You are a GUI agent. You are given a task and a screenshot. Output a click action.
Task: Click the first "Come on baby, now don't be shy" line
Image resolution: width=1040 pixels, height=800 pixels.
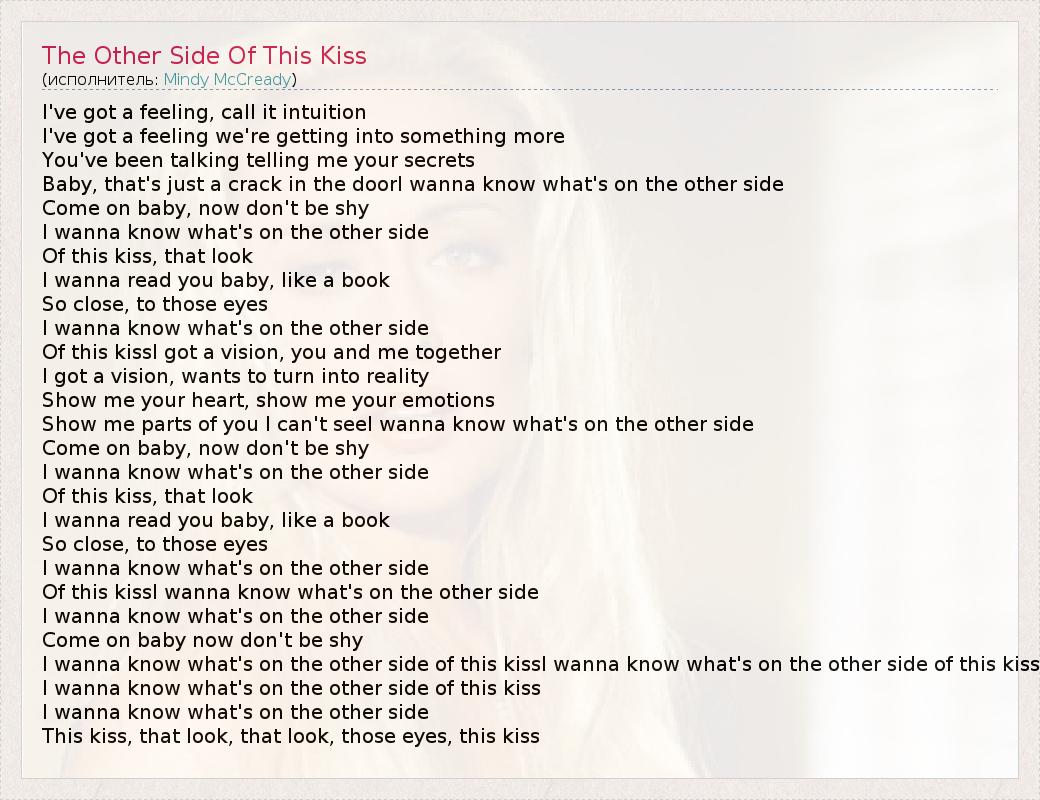click(205, 208)
